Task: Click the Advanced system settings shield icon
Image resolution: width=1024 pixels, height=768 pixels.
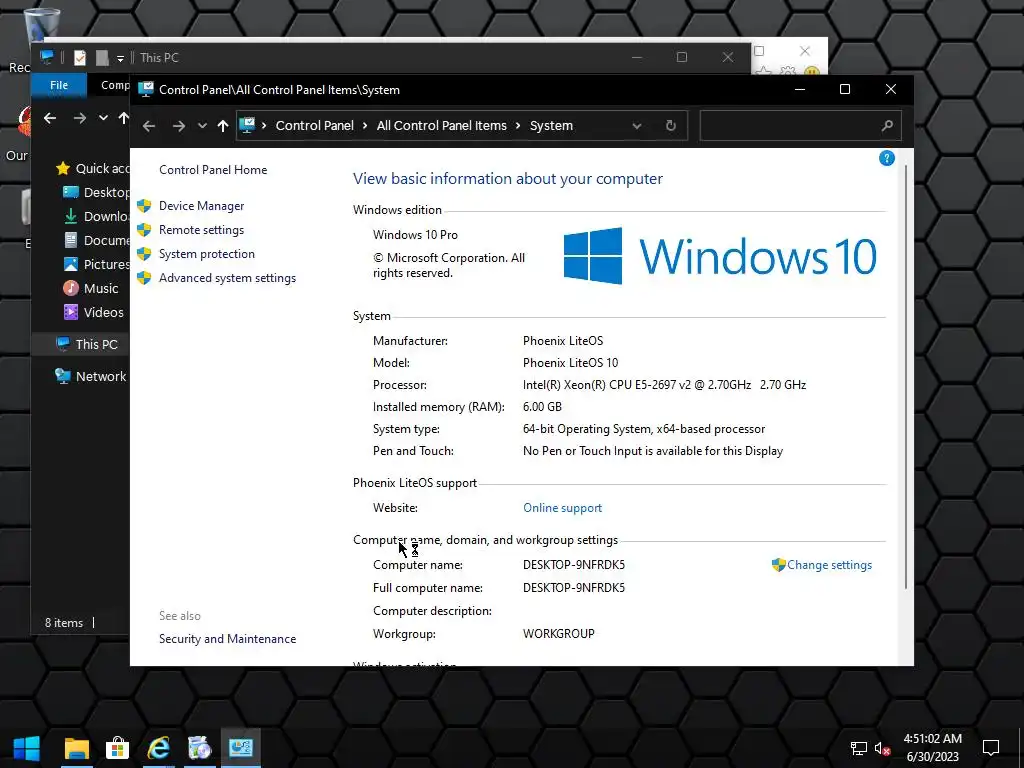Action: (x=144, y=278)
